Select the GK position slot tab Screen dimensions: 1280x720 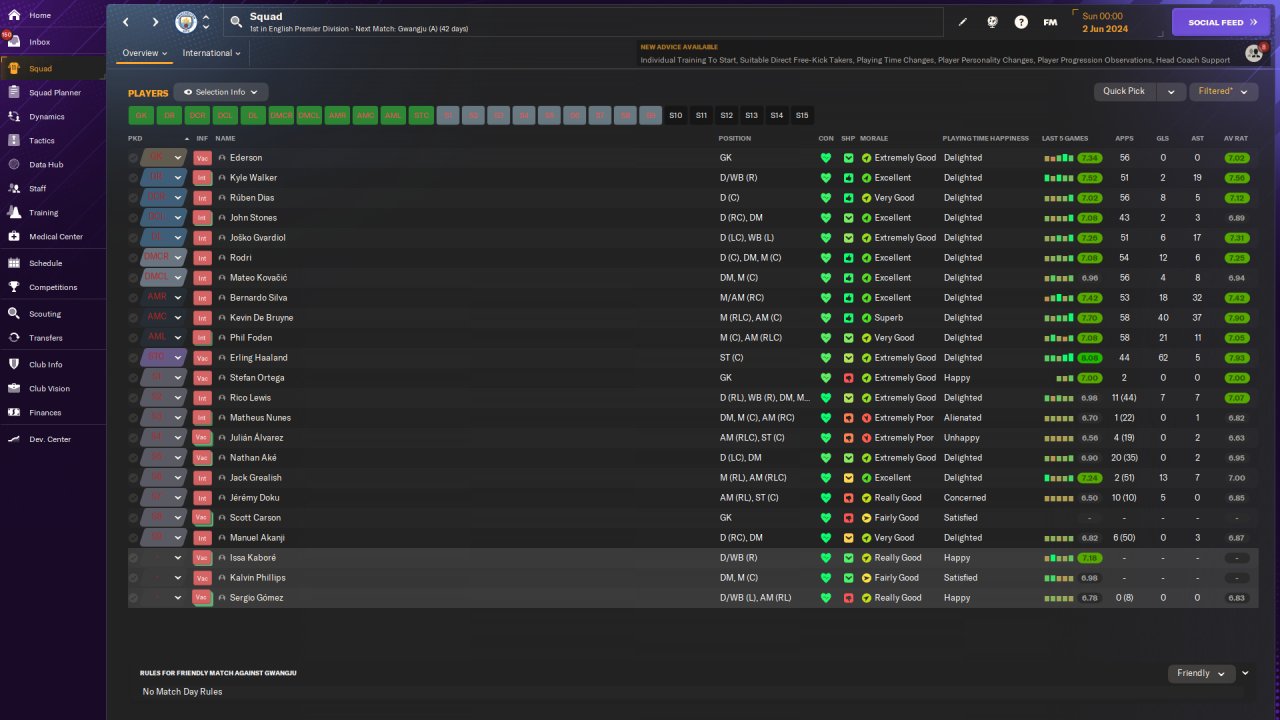141,116
